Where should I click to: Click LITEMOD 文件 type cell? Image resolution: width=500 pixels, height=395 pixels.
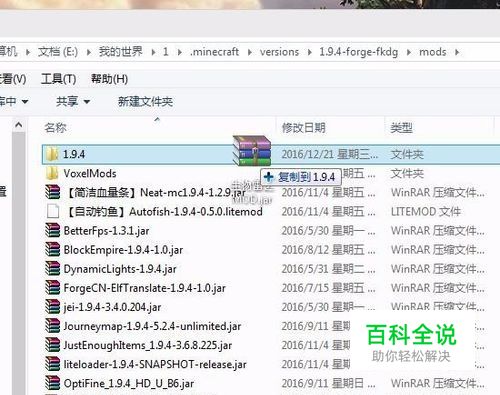tap(425, 211)
